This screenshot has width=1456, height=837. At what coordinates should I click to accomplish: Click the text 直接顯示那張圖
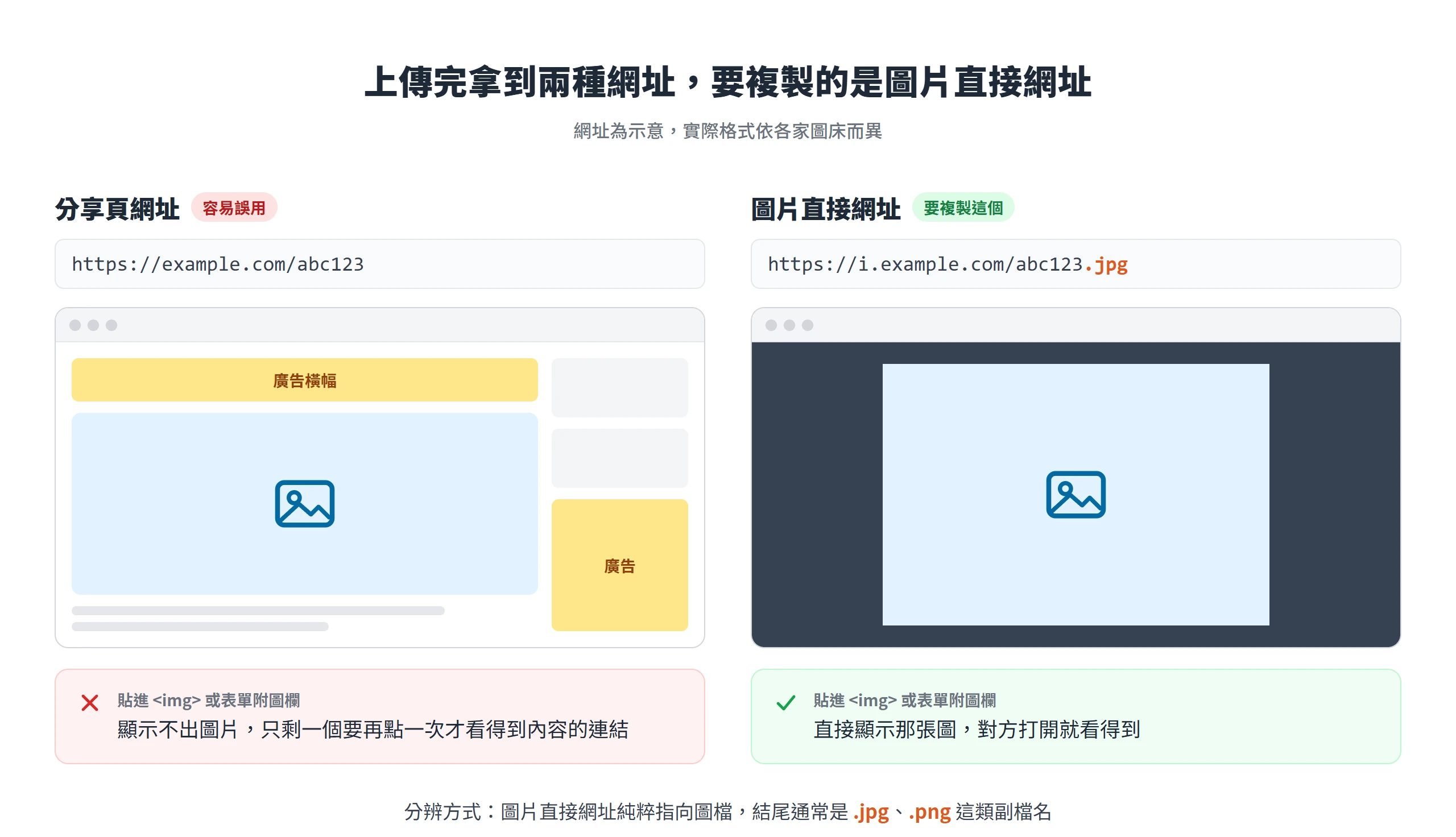pyautogui.click(x=885, y=730)
